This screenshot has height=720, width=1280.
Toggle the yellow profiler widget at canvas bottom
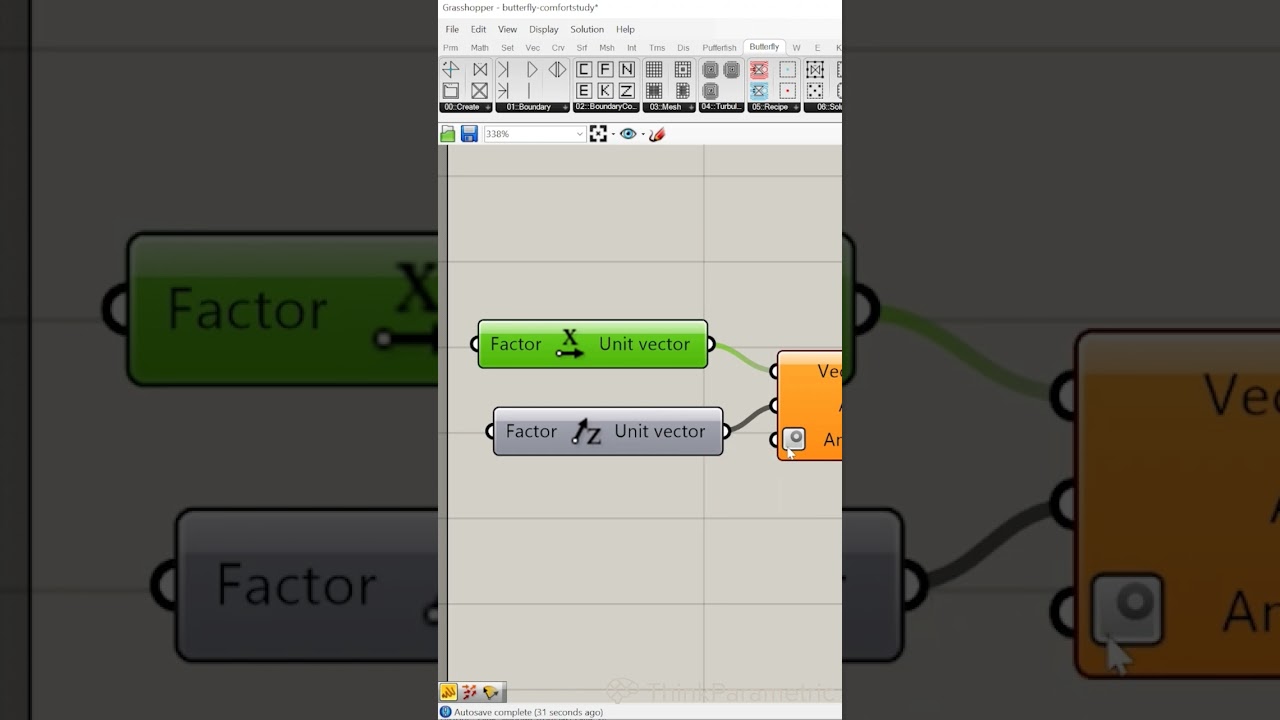click(x=448, y=692)
